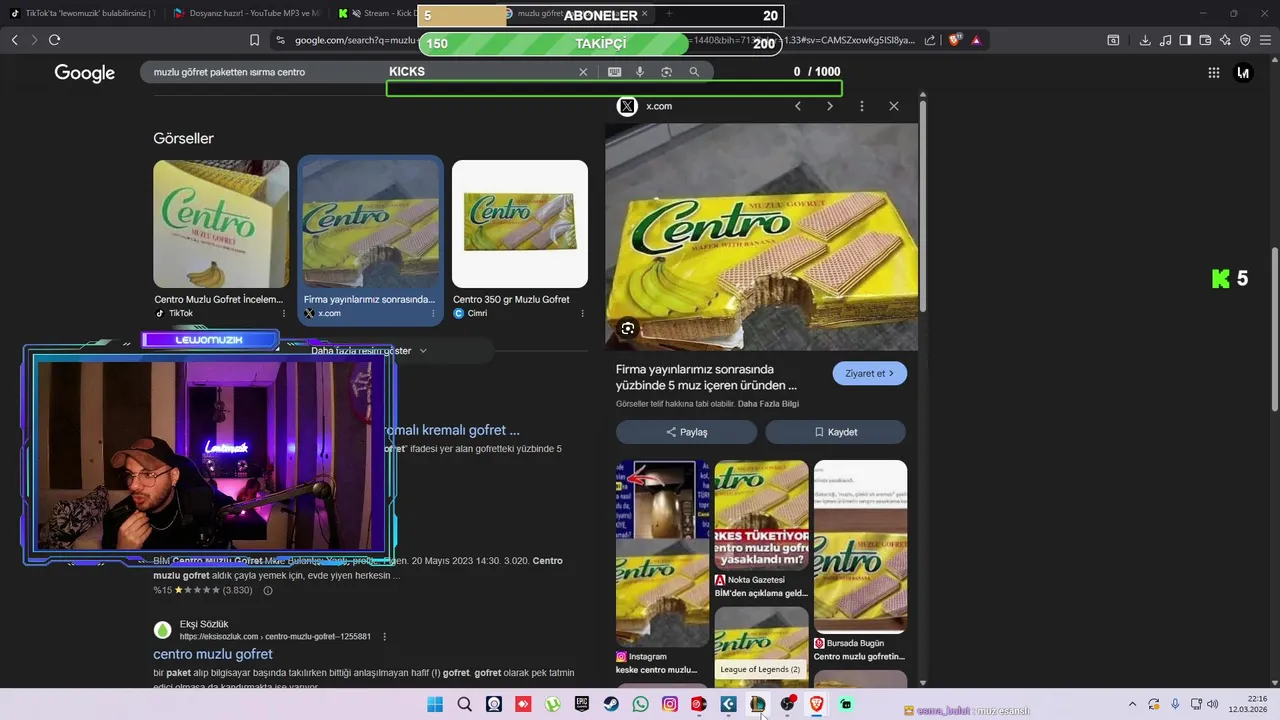Viewport: 1280px width, 720px height.
Task: Open the TikTok Centro wafer thumbnail
Action: tap(221, 224)
